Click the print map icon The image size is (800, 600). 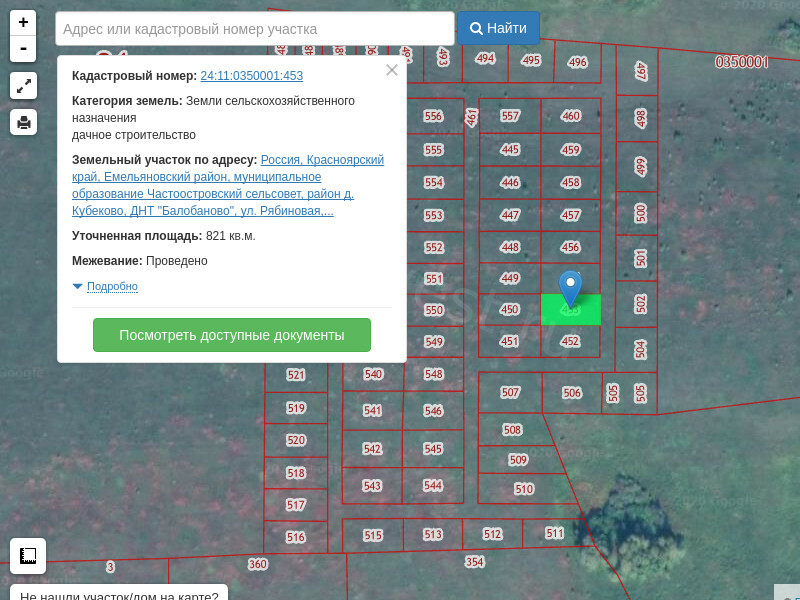23,122
